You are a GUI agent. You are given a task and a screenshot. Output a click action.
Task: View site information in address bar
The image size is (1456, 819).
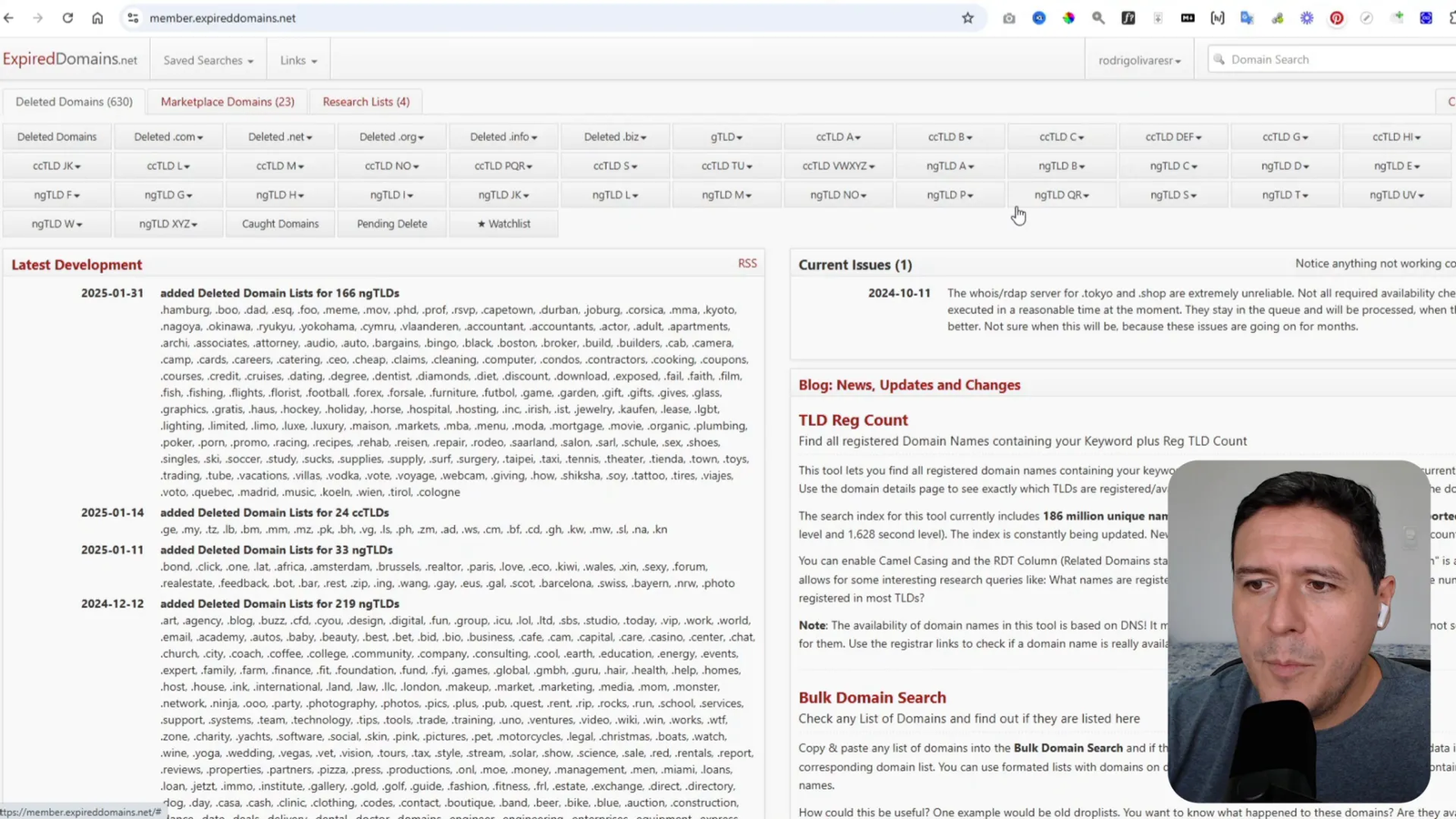tap(133, 18)
